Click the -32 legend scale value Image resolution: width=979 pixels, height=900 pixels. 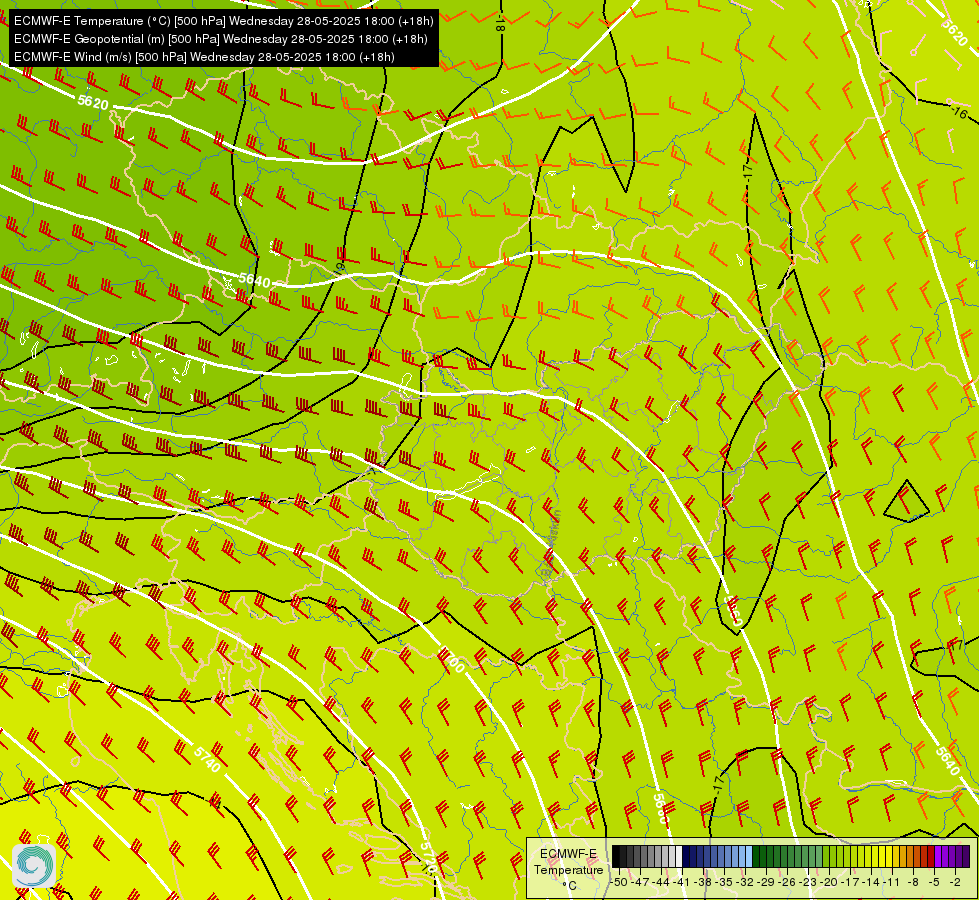[745, 882]
